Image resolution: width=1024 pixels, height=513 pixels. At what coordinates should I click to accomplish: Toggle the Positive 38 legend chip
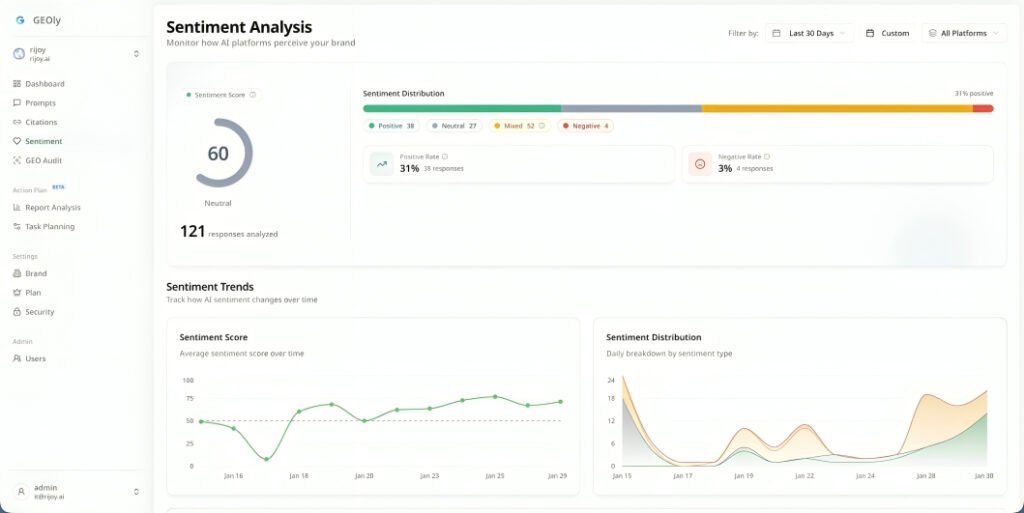click(391, 126)
